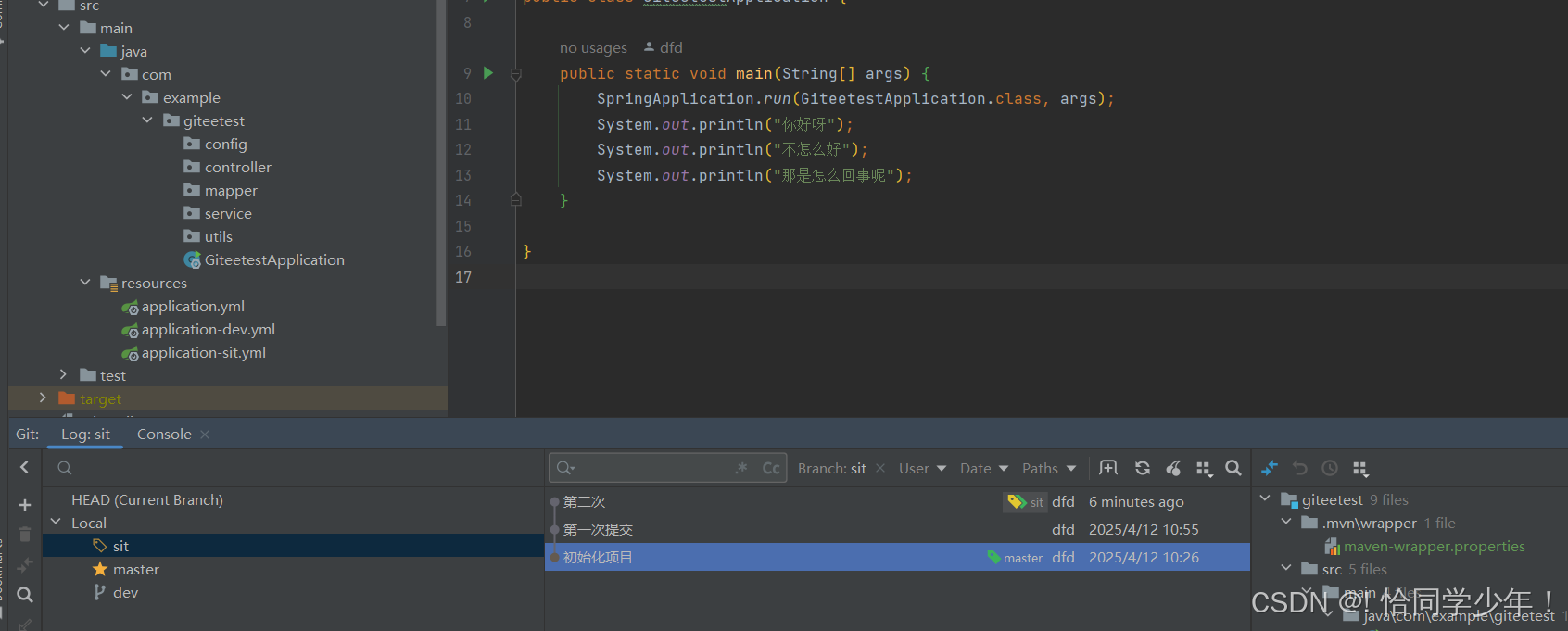Click the branches search field
Image resolution: width=1568 pixels, height=631 pixels.
coord(293,468)
